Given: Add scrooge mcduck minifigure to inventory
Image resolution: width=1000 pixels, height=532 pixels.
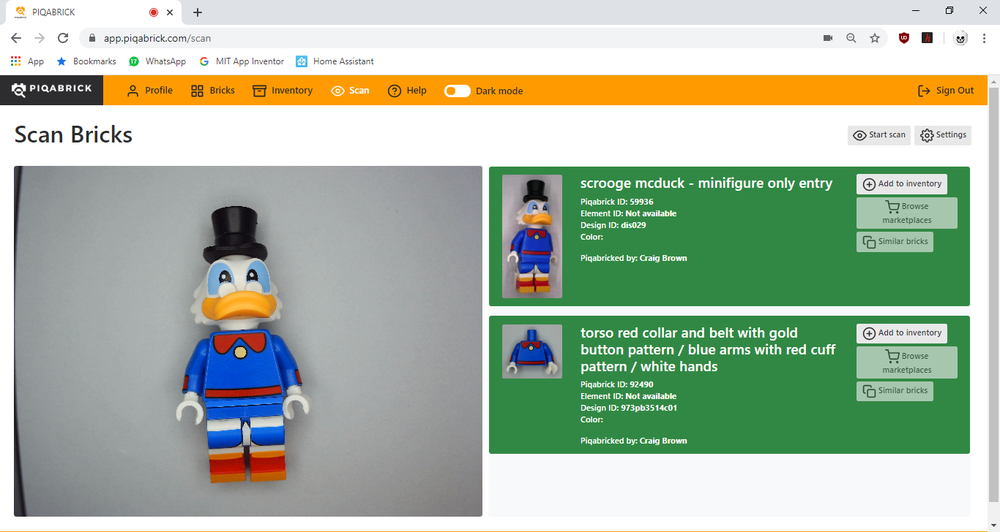Looking at the screenshot, I should (901, 184).
